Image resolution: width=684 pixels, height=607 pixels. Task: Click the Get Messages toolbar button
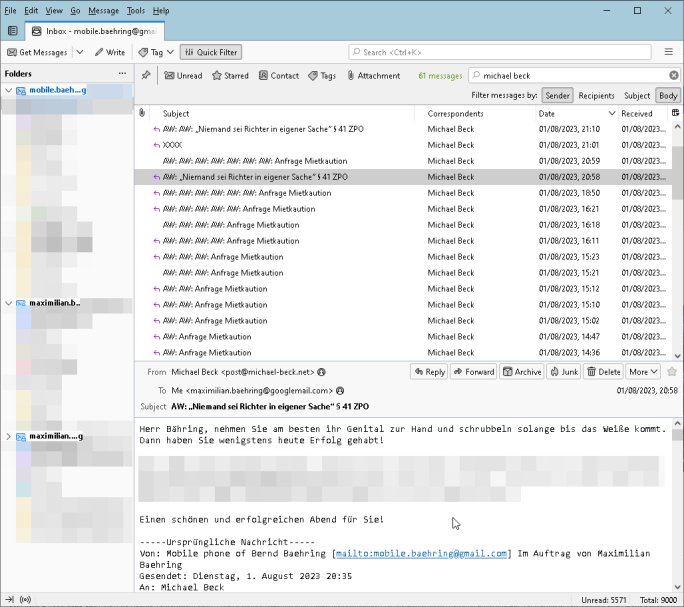[x=38, y=52]
